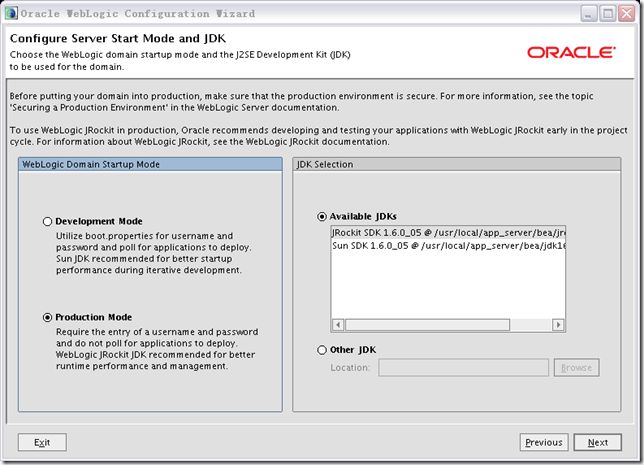
Task: Click the WebLogic Domain Startup Mode header
Action: click(x=150, y=164)
